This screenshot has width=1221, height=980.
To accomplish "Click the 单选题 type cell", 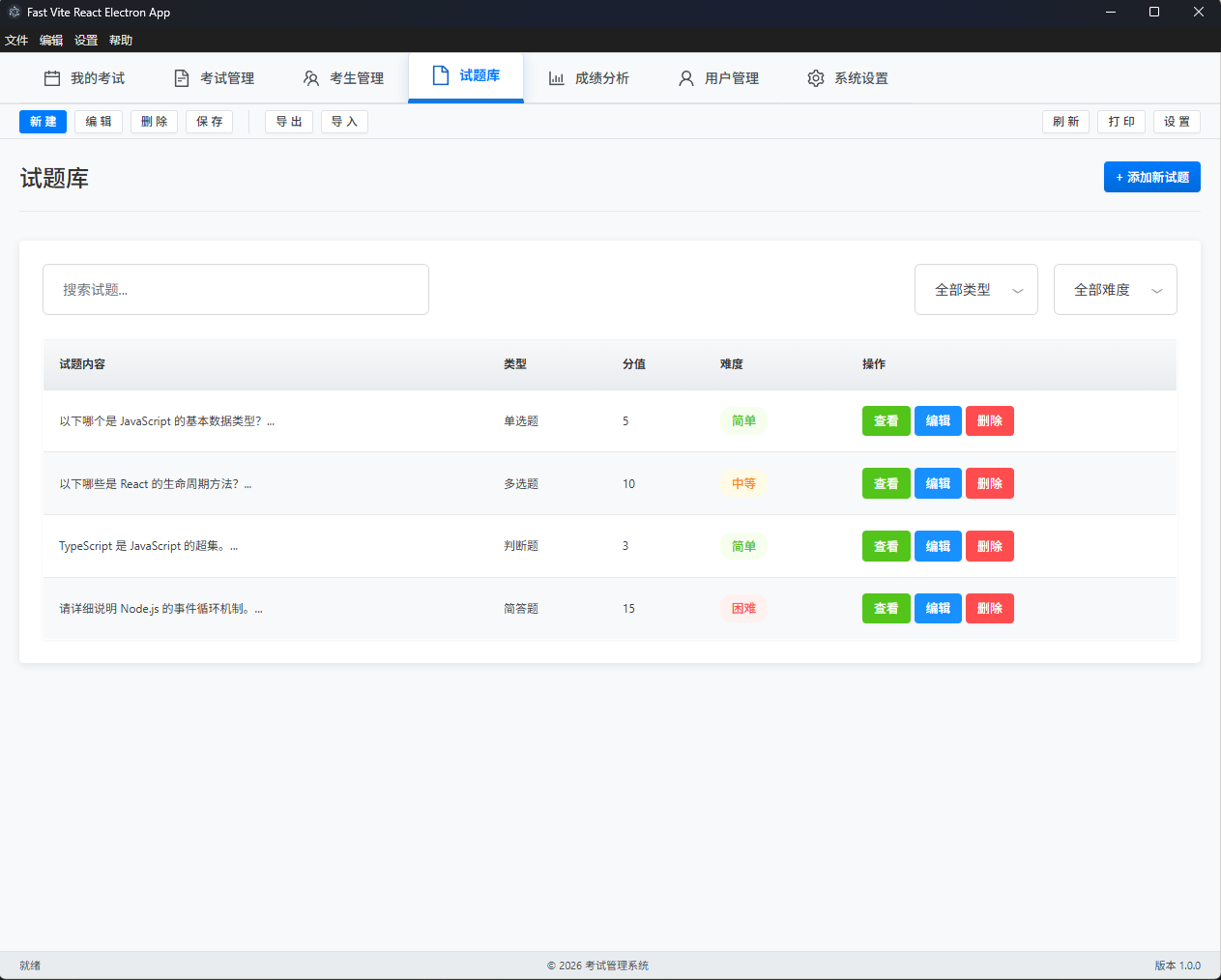I will (521, 421).
